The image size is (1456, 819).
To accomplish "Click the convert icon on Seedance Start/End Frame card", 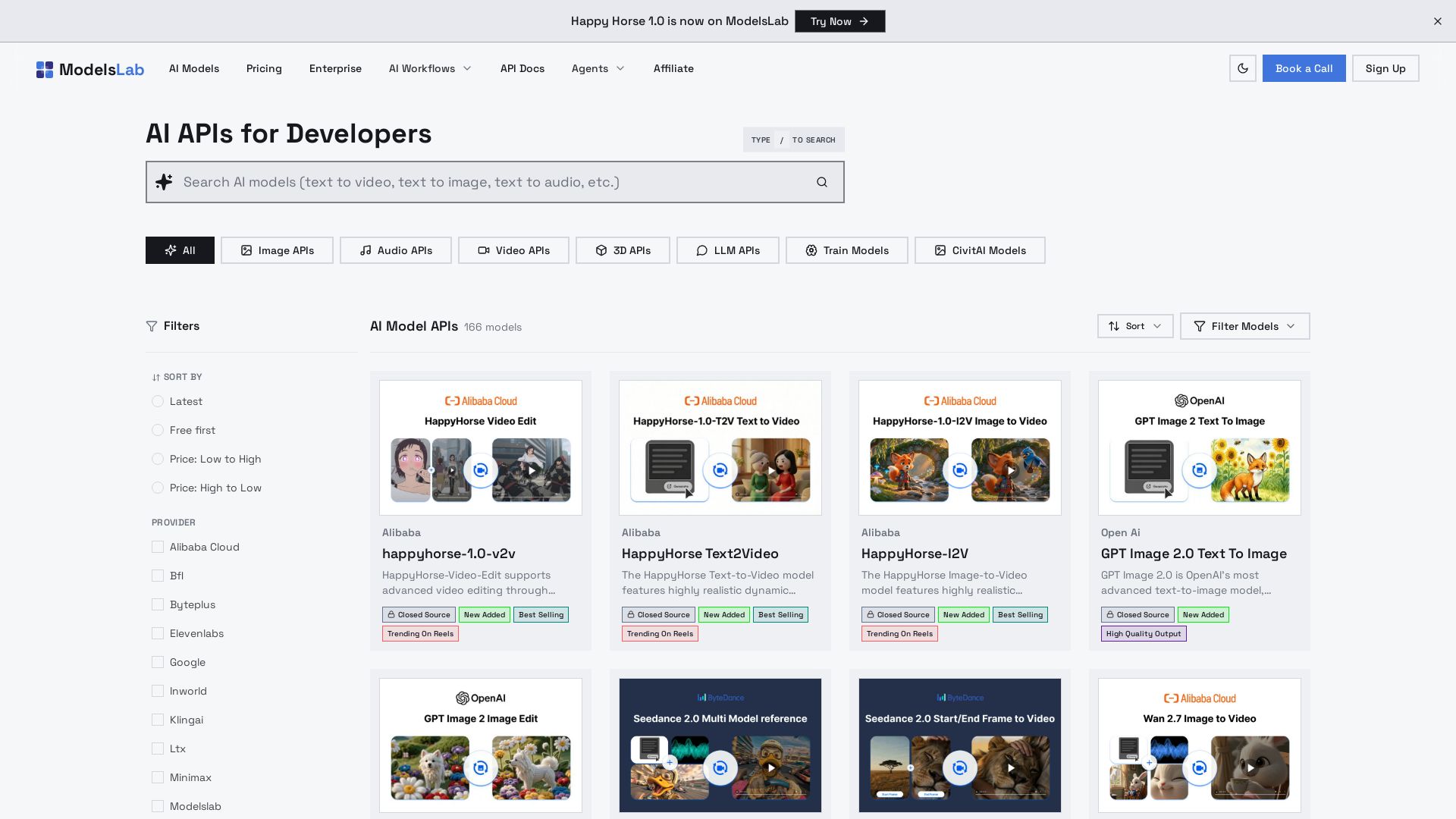I will click(960, 768).
